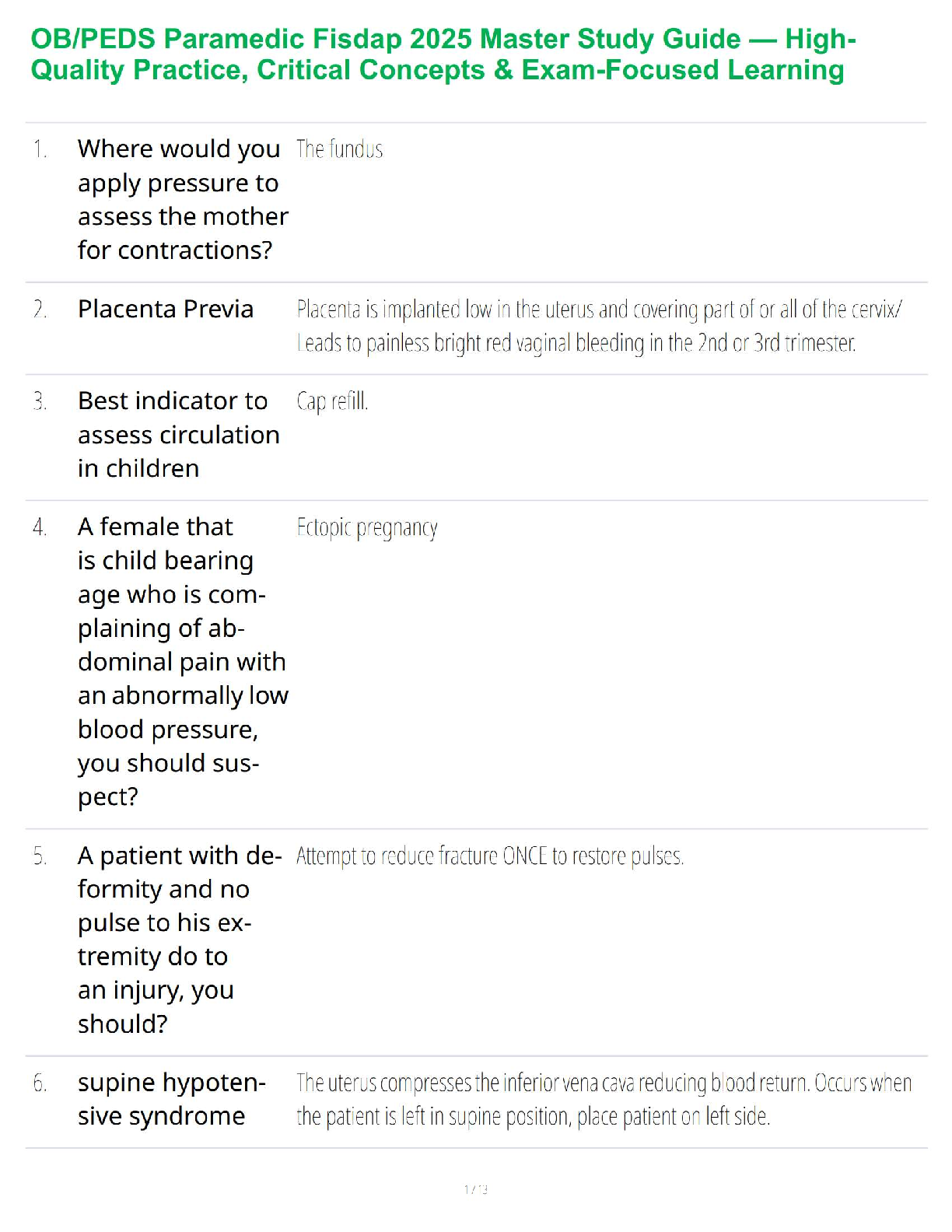Click item number 4 in the list
The image size is (952, 1232).
(40, 527)
